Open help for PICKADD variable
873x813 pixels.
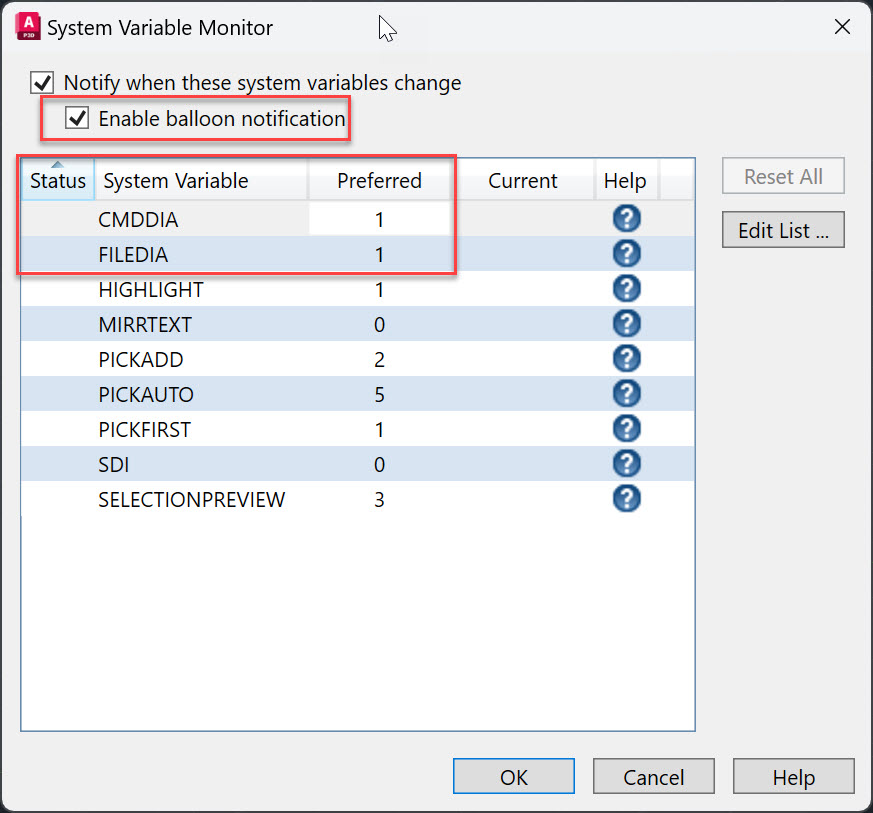coord(627,358)
